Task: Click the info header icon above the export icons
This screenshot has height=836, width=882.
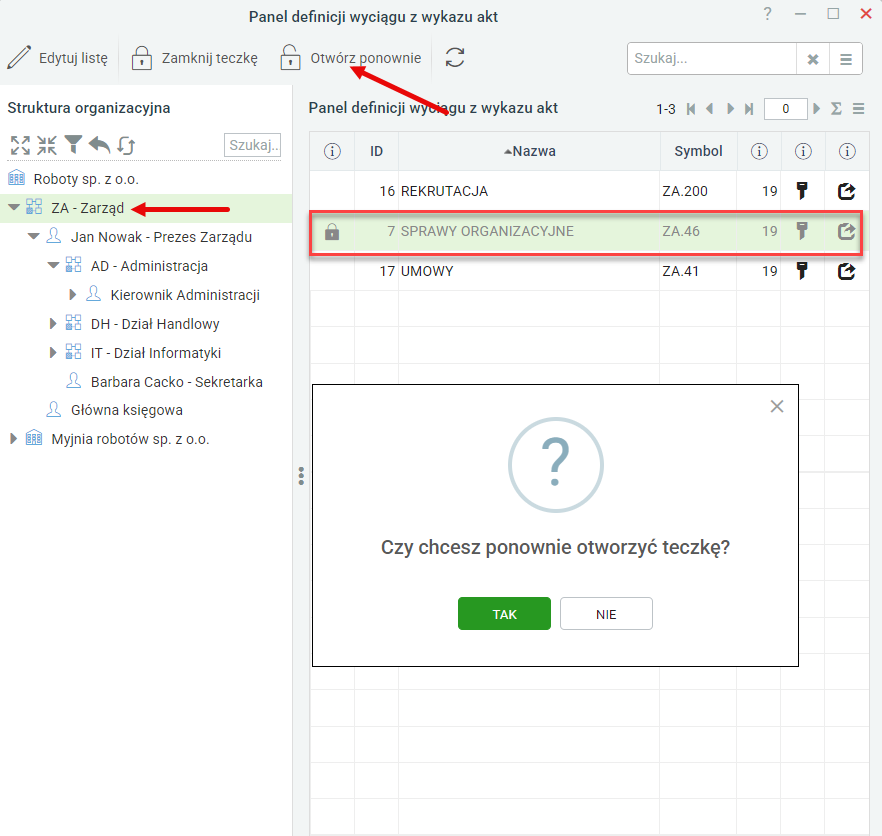Action: click(847, 151)
